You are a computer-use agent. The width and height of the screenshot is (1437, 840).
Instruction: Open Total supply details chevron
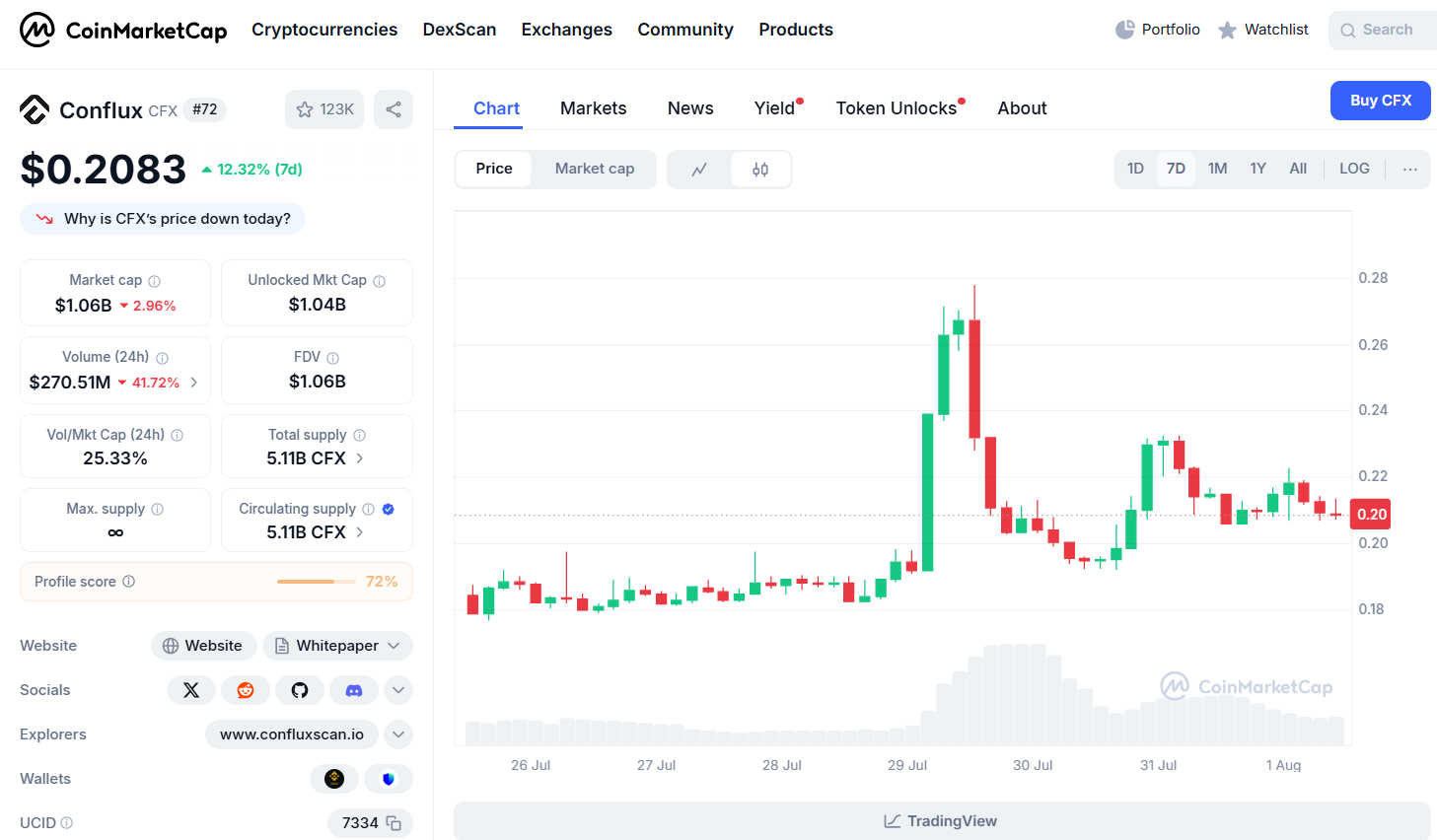click(360, 458)
